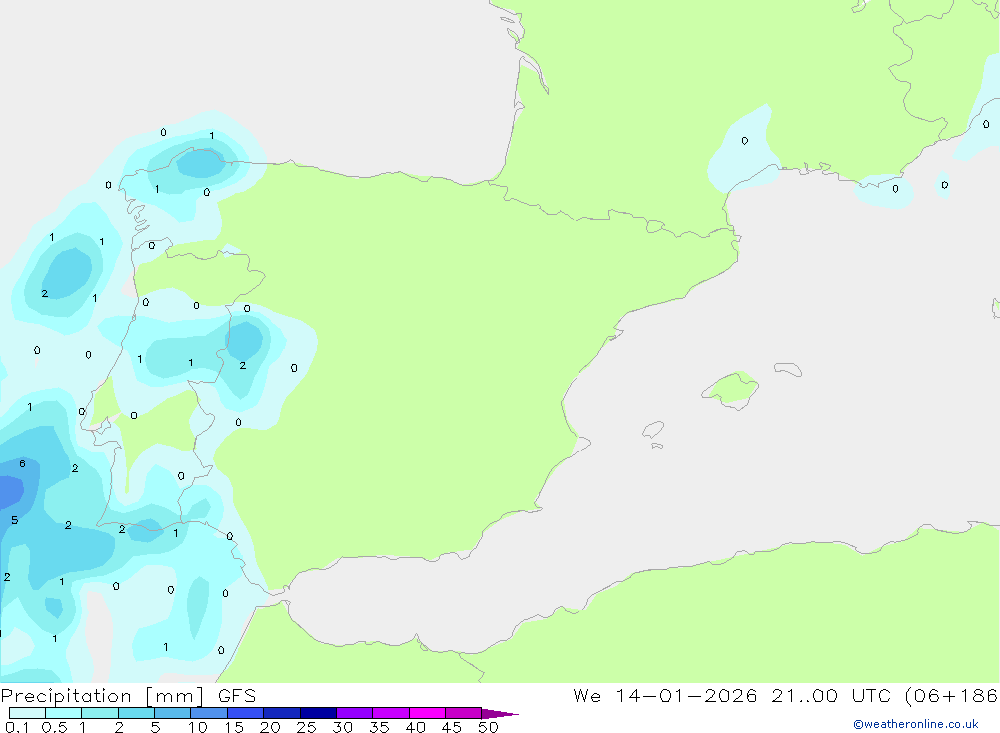Image resolution: width=1000 pixels, height=733 pixels.
Task: Click the "5" precipitation value on the map
Action: point(15,520)
